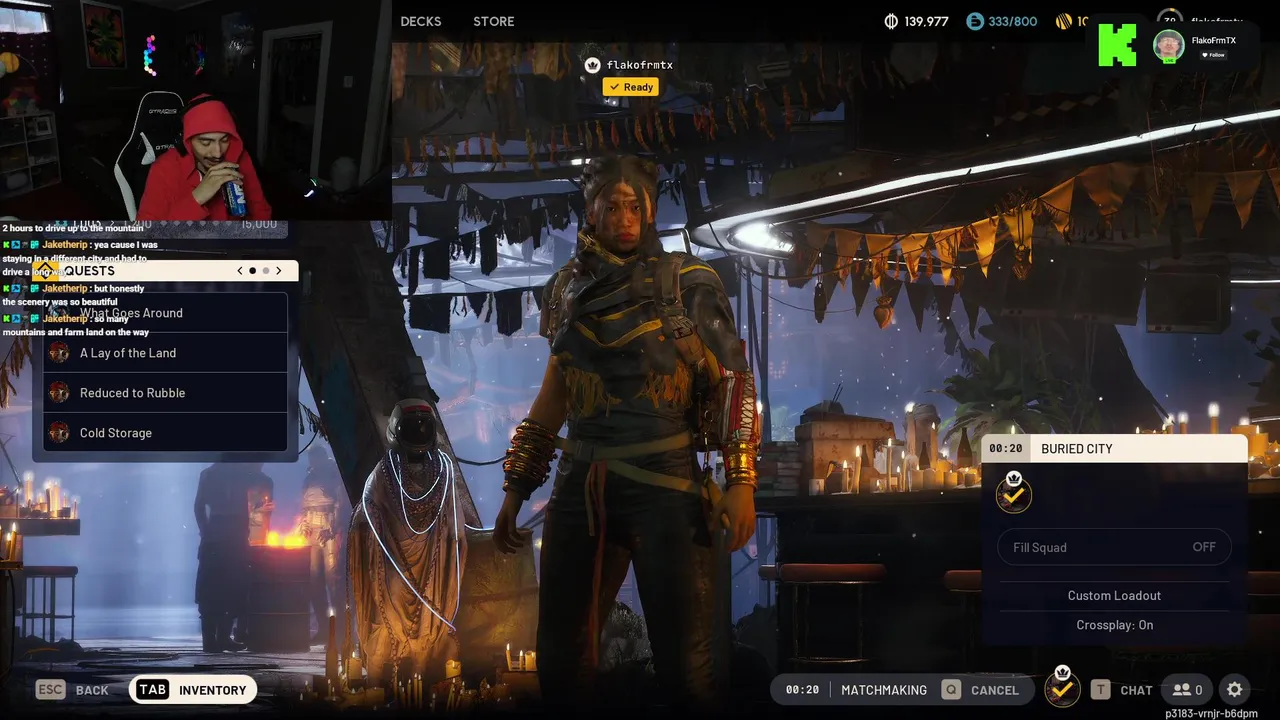Screen dimensions: 1280x720
Task: Click the 00:20 timer in the matchmaking bar
Action: click(802, 690)
